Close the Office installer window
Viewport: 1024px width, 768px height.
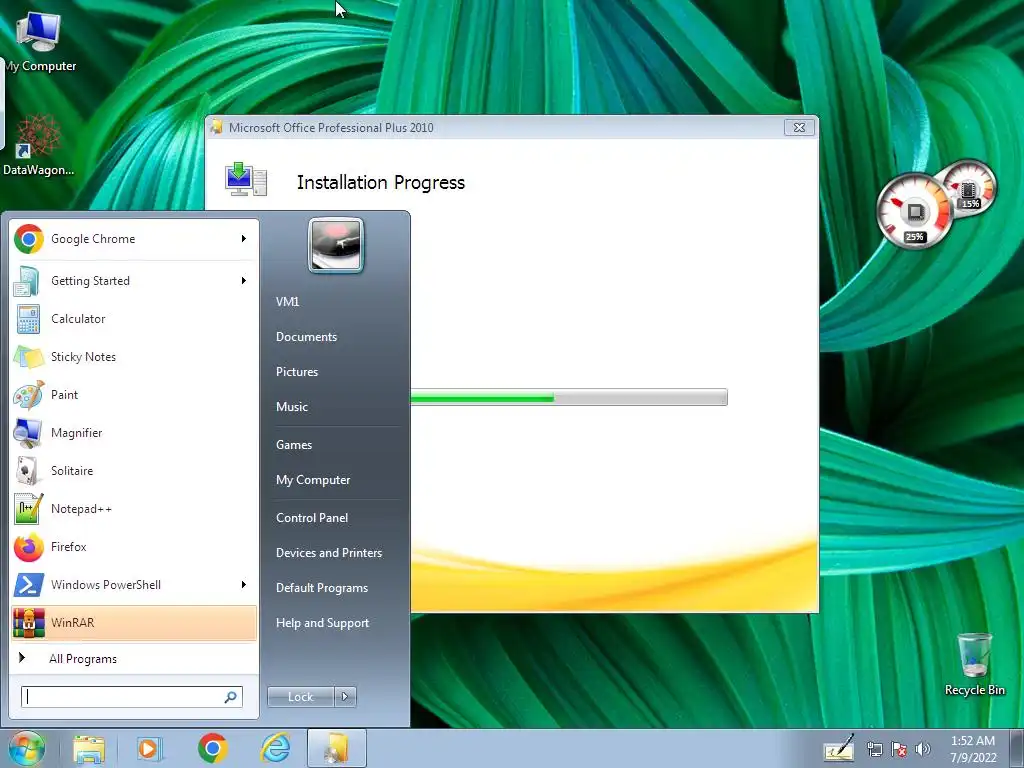click(x=799, y=127)
